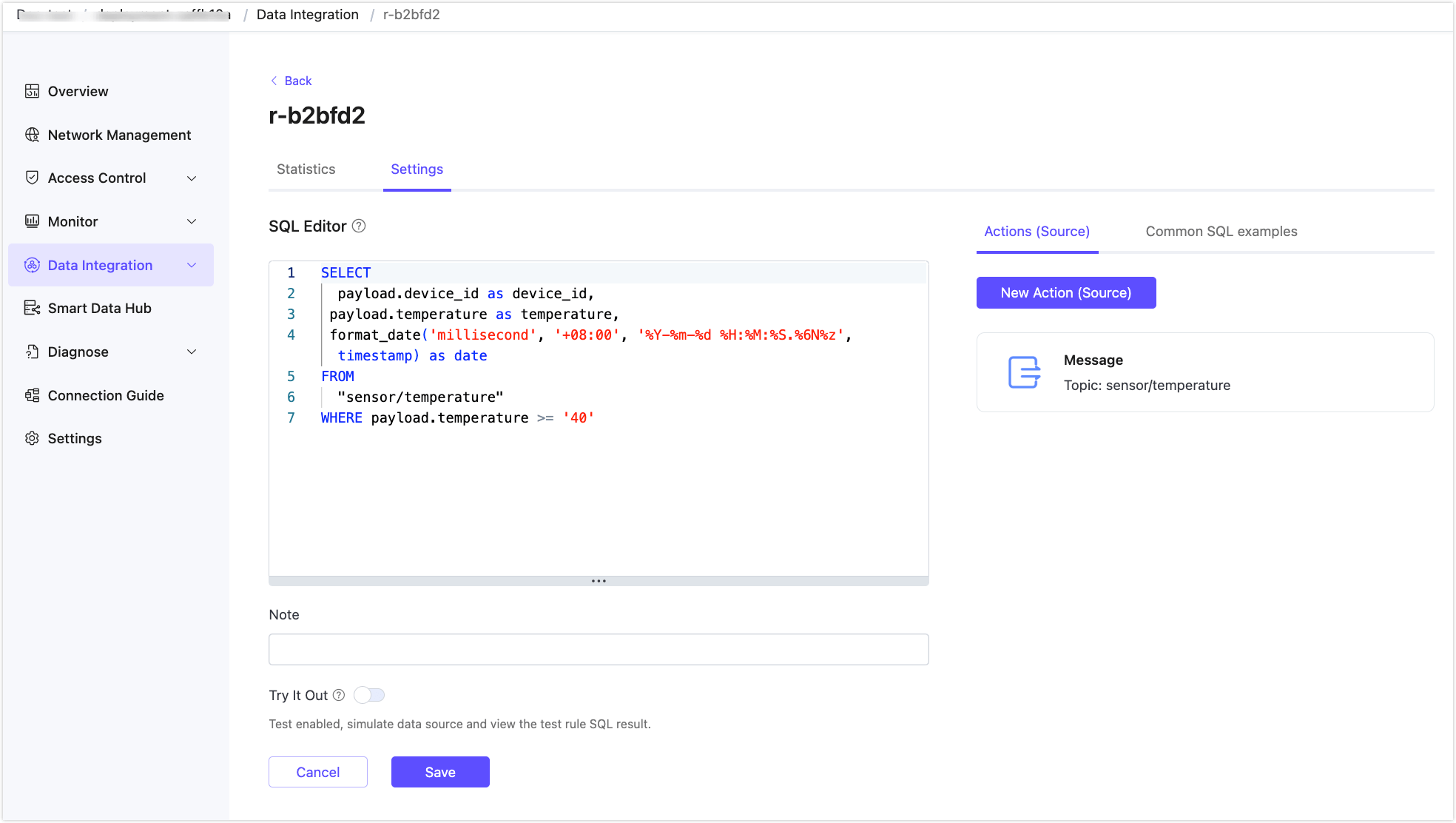The image size is (1456, 823).
Task: Expand the Access Control menu
Action: coord(192,178)
